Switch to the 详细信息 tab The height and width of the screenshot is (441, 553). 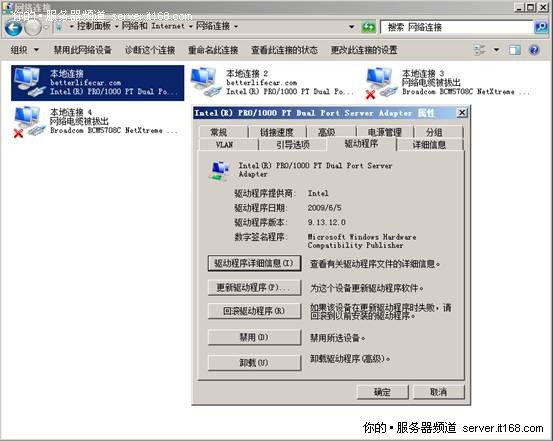coord(430,144)
